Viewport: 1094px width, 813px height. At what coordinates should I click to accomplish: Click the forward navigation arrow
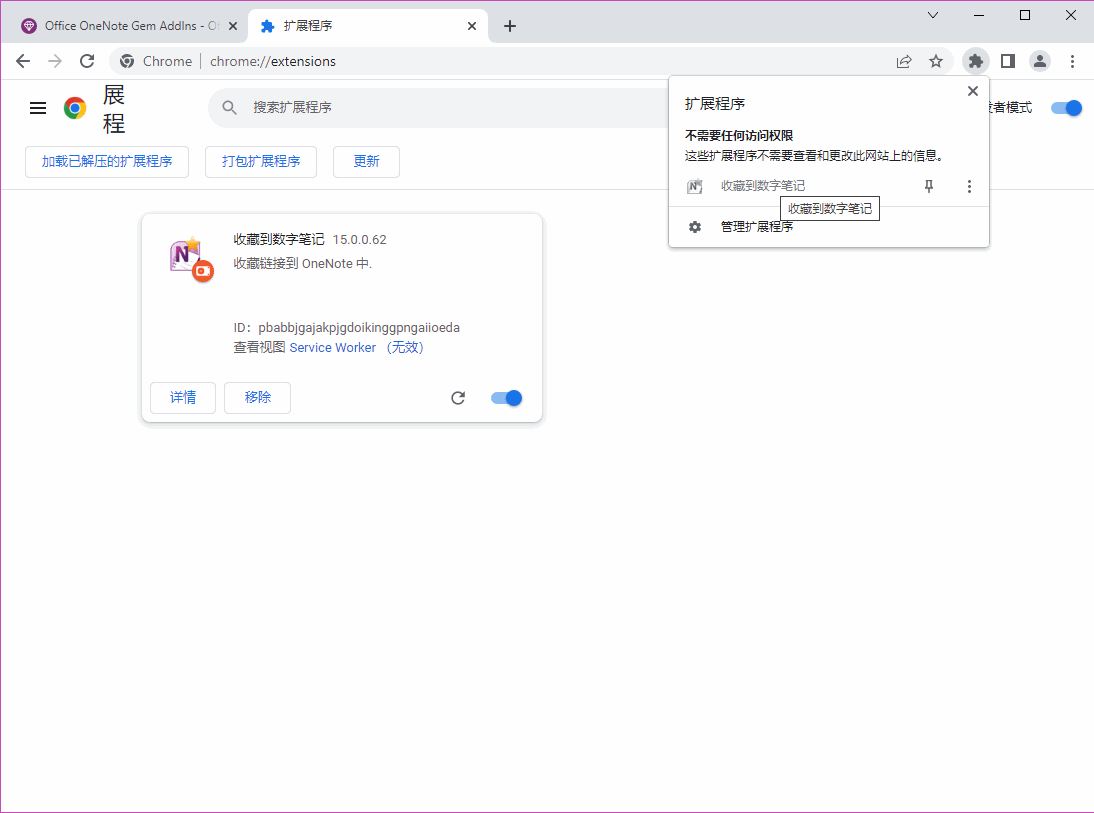click(54, 61)
